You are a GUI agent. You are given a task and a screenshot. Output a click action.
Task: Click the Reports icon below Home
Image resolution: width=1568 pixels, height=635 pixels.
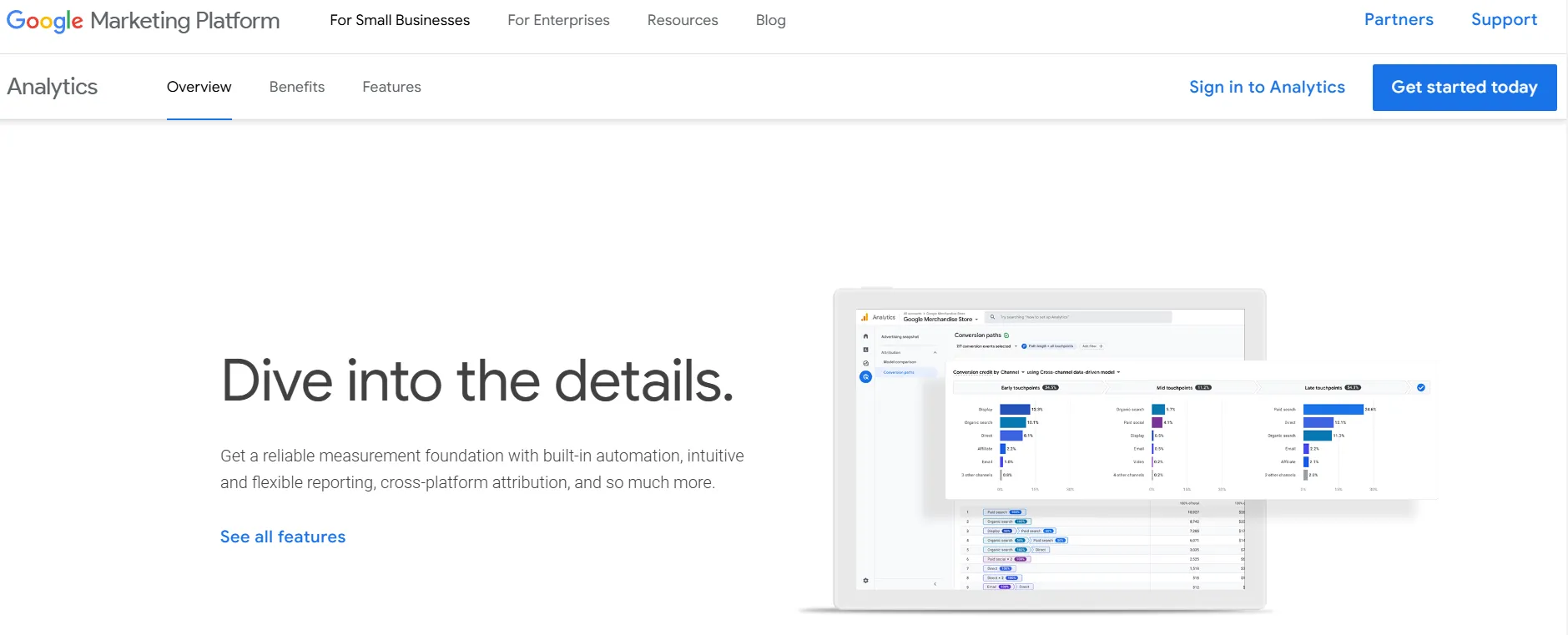pyautogui.click(x=865, y=350)
